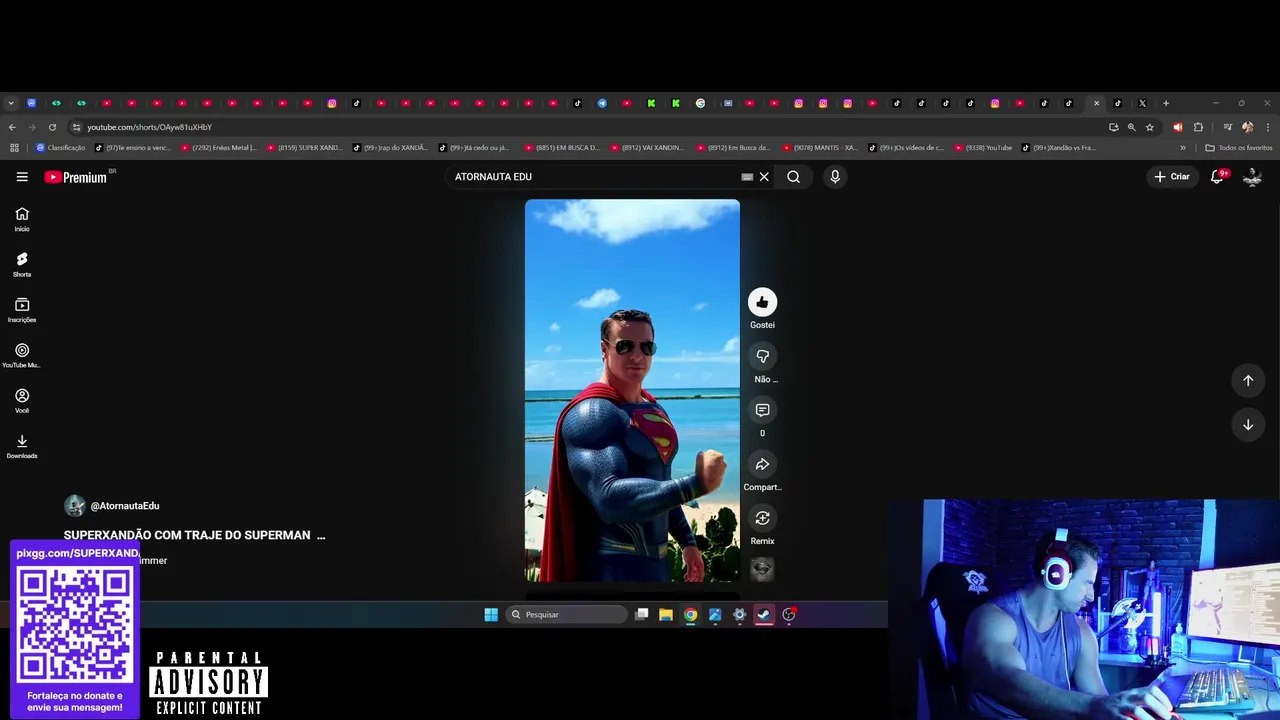1280x720 pixels.
Task: Open the MANTIS - XA bookmark
Action: coord(820,148)
